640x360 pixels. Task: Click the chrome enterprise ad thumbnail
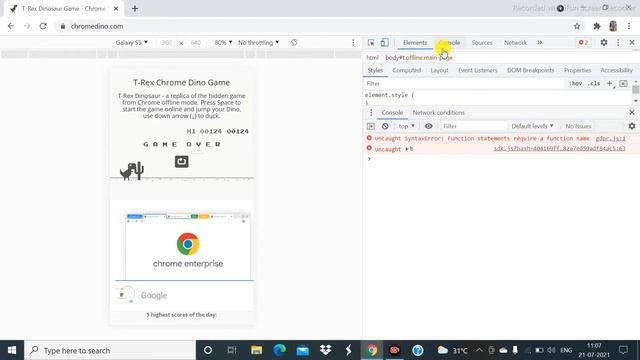pyautogui.click(x=188, y=246)
